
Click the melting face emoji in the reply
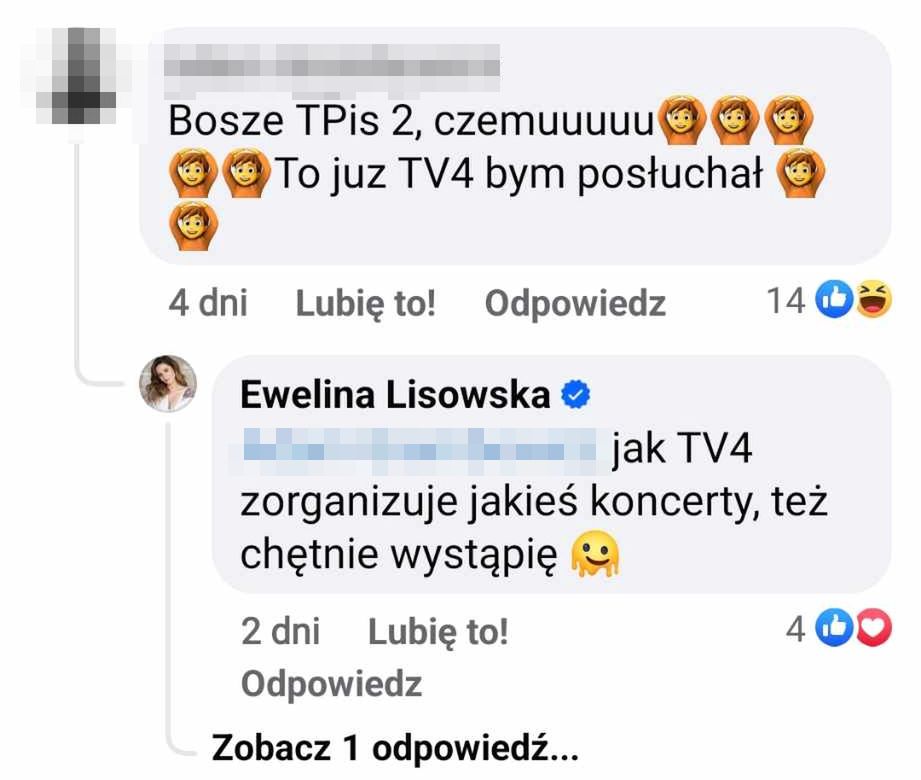pos(596,554)
